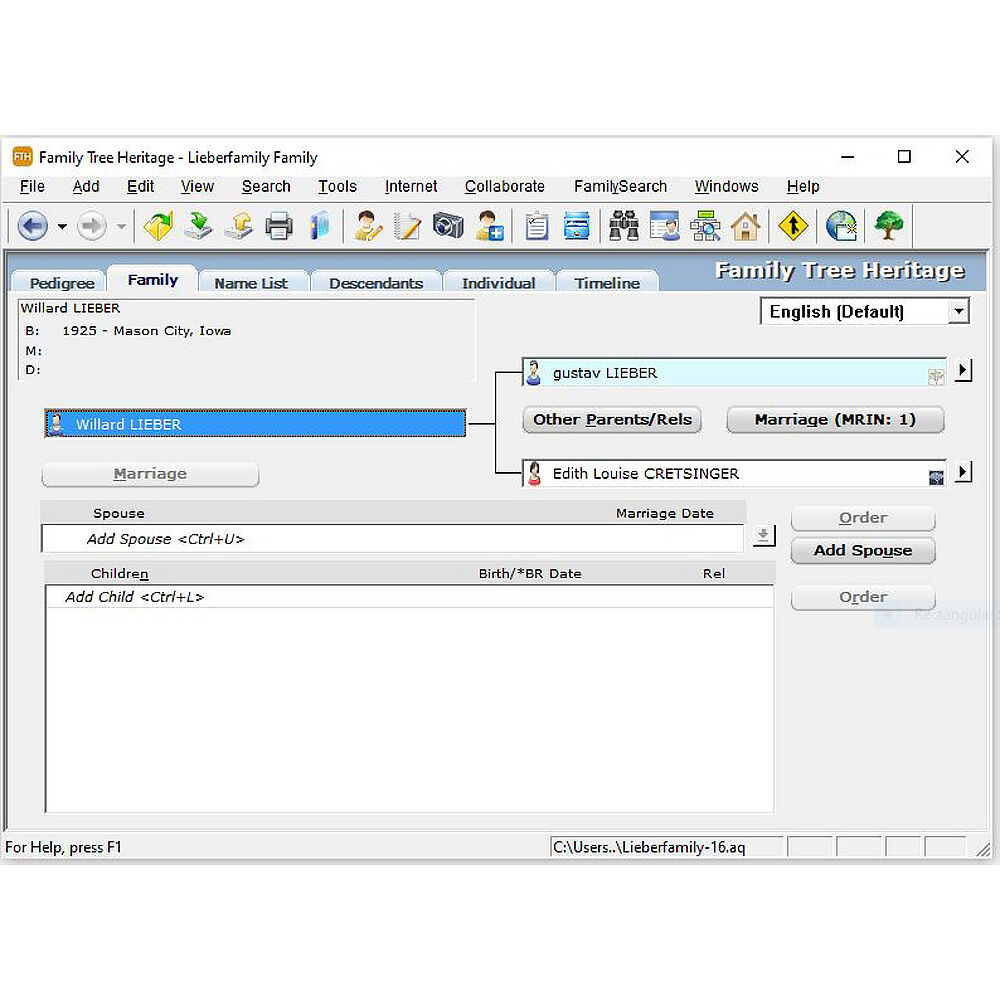Click the Print toolbar icon
The width and height of the screenshot is (1000, 1000).
(279, 226)
